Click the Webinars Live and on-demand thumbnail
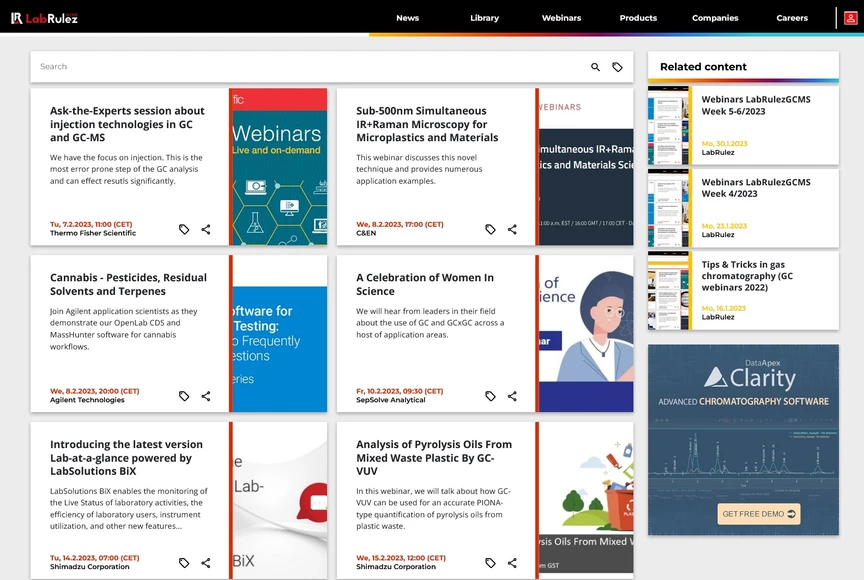This screenshot has height=580, width=864. click(x=279, y=167)
